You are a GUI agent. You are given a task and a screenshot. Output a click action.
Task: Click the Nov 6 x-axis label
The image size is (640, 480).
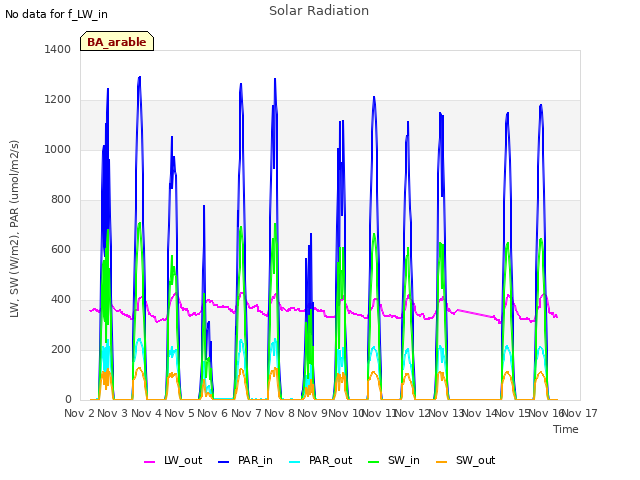tap(212, 413)
